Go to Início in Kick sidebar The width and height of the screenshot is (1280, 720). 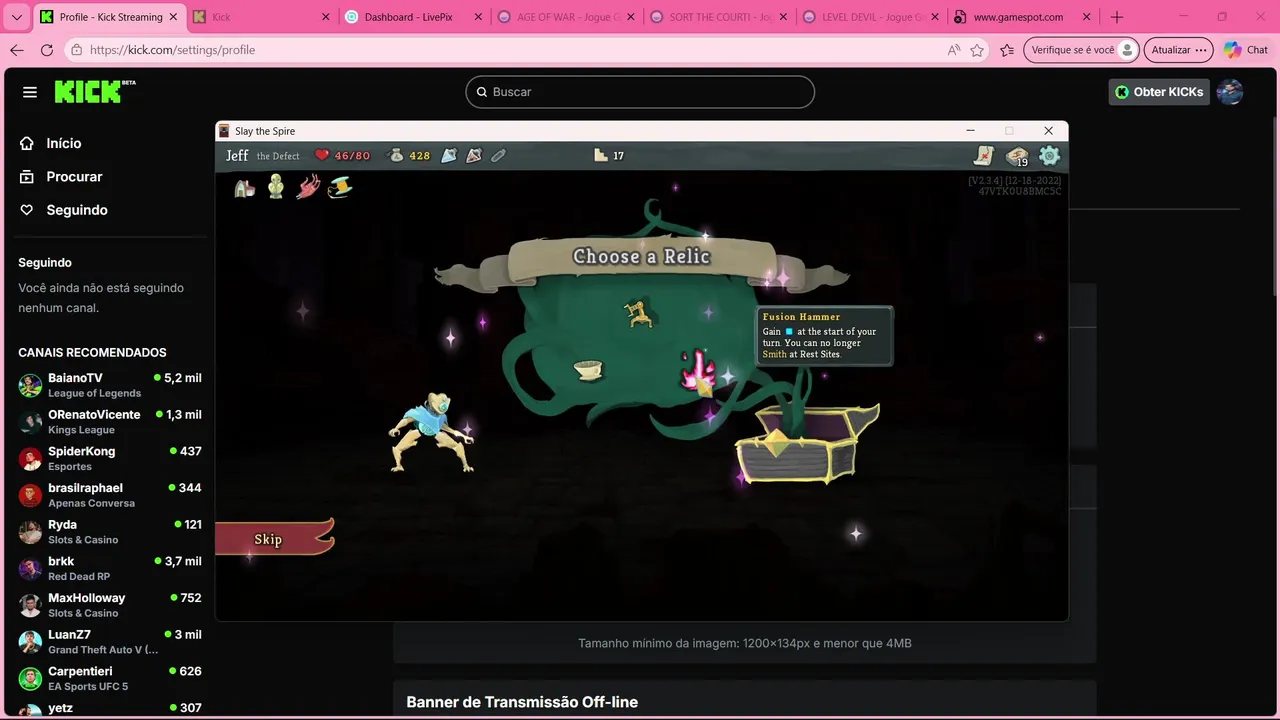coord(63,143)
